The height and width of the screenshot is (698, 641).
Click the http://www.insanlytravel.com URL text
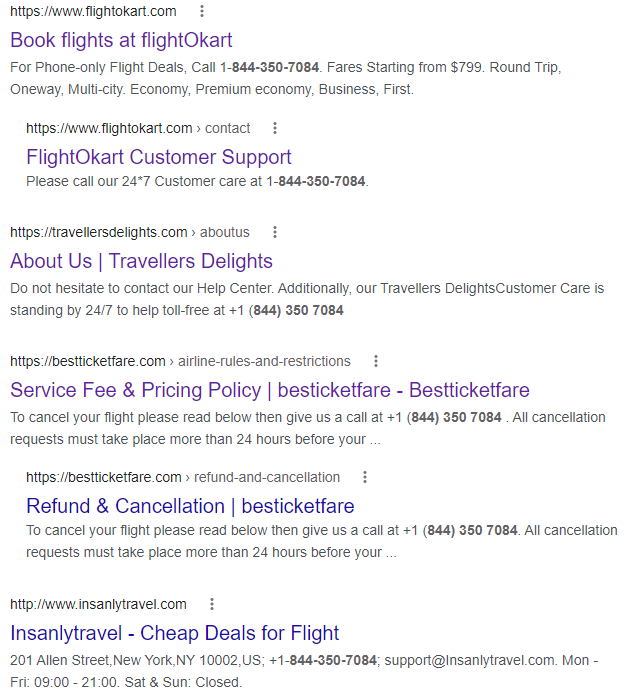[x=98, y=604]
